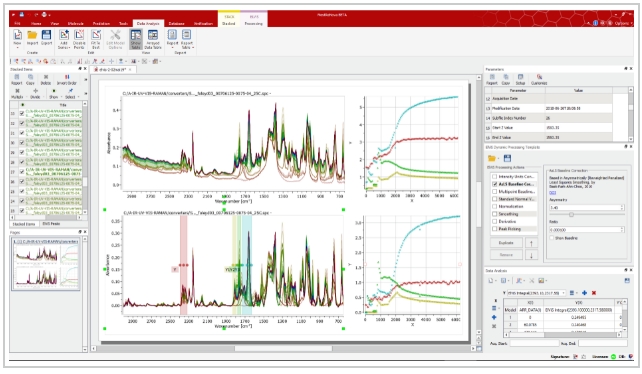Image resolution: width=642 pixels, height=374 pixels.
Task: Click blue plus beside Y series dropdown
Action: click(584, 293)
